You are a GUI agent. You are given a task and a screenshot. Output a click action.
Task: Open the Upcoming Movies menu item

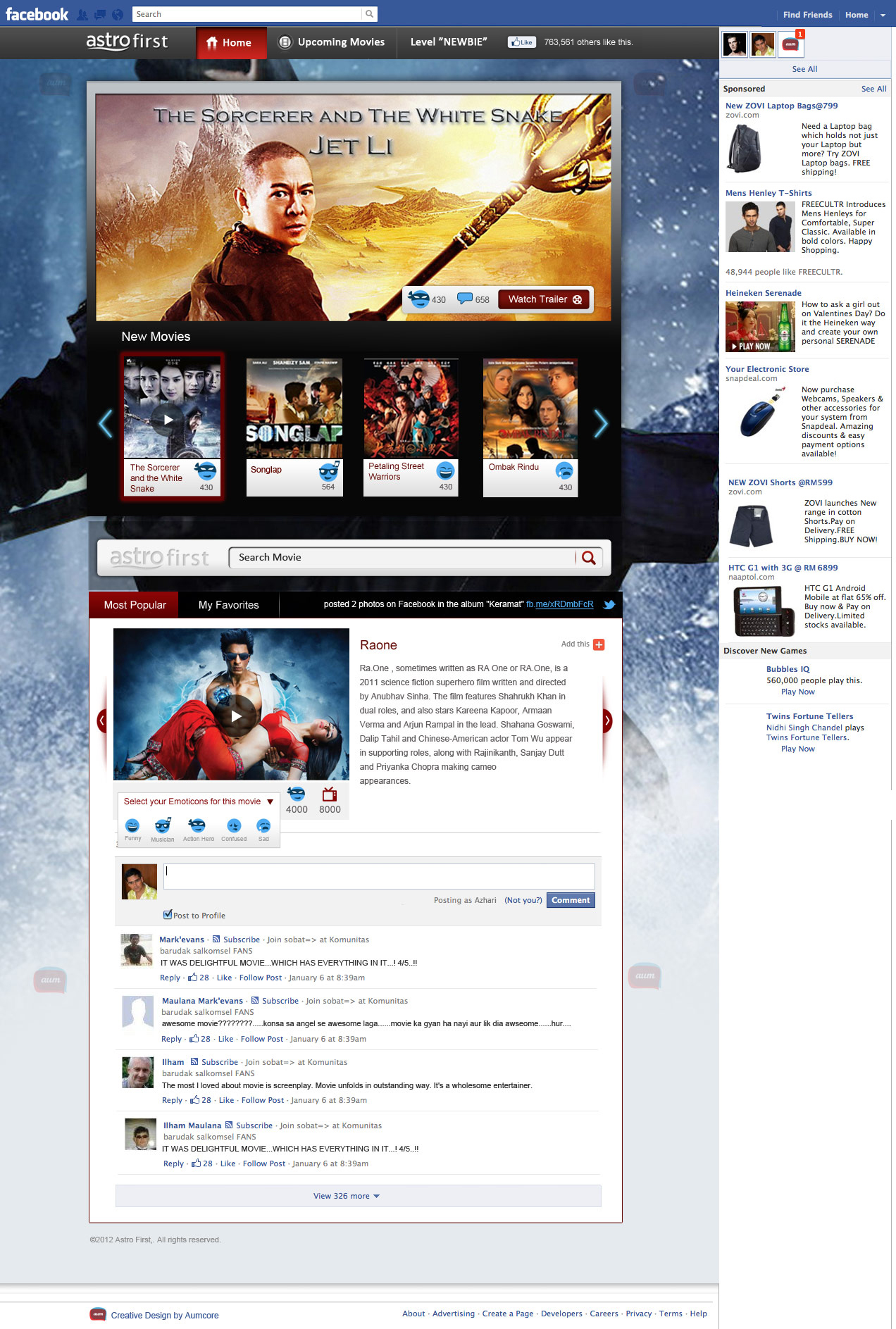332,42
